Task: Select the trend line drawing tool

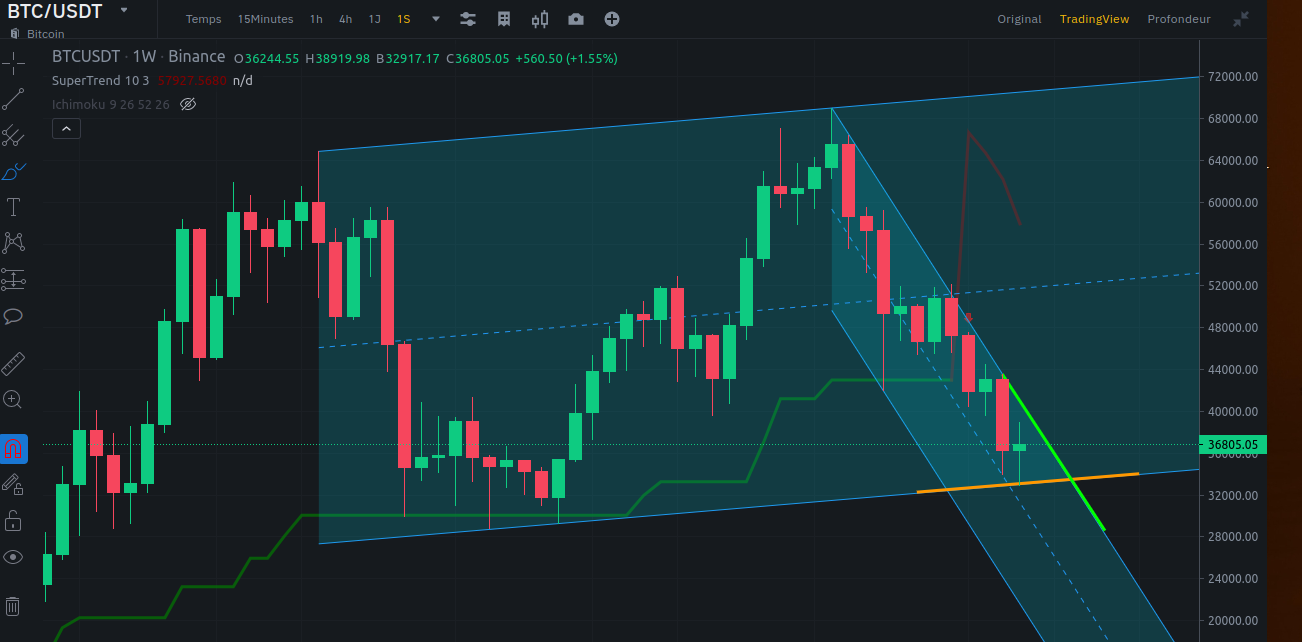Action: coord(13,99)
